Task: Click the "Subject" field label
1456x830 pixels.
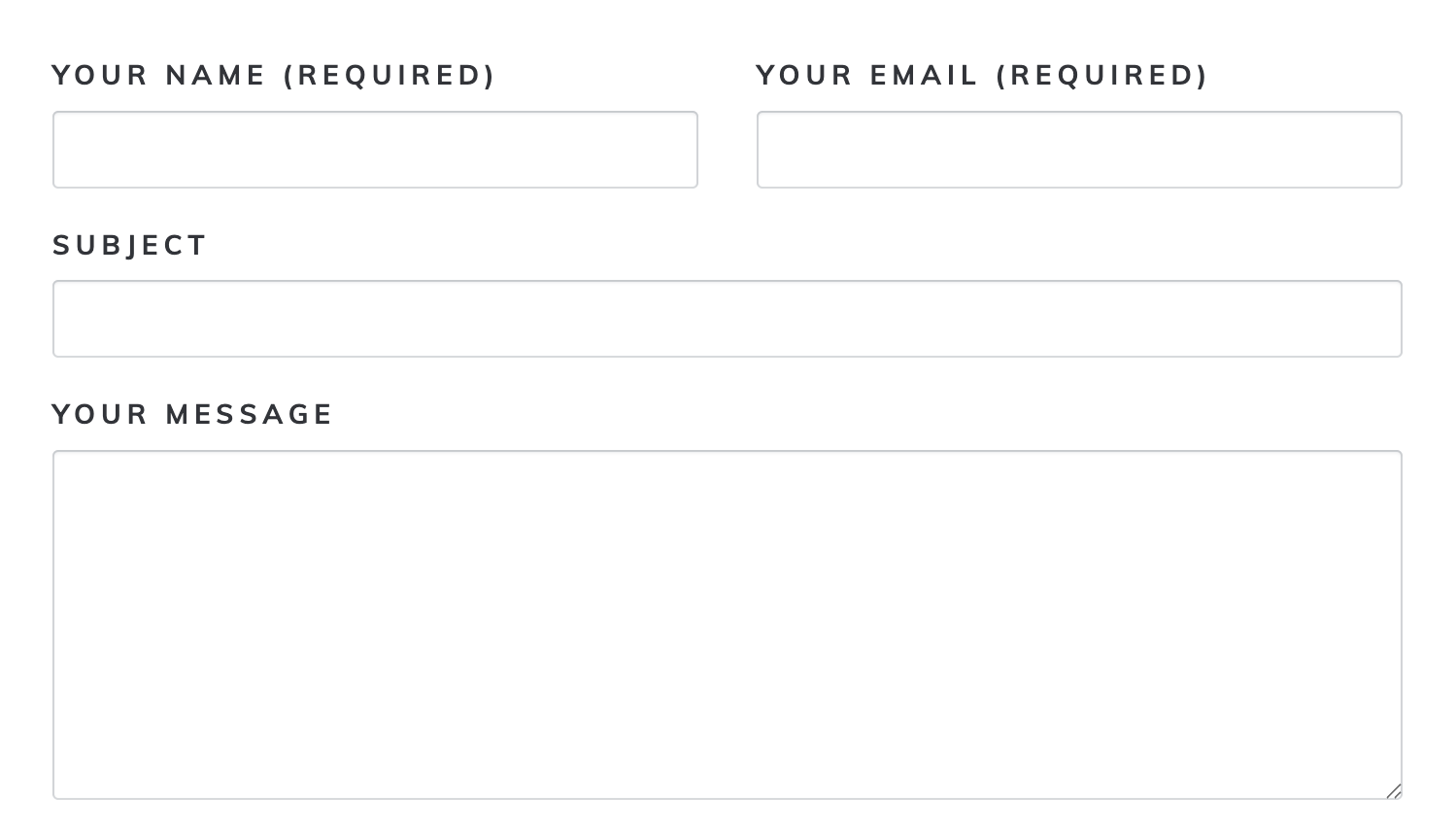Action: tap(130, 245)
